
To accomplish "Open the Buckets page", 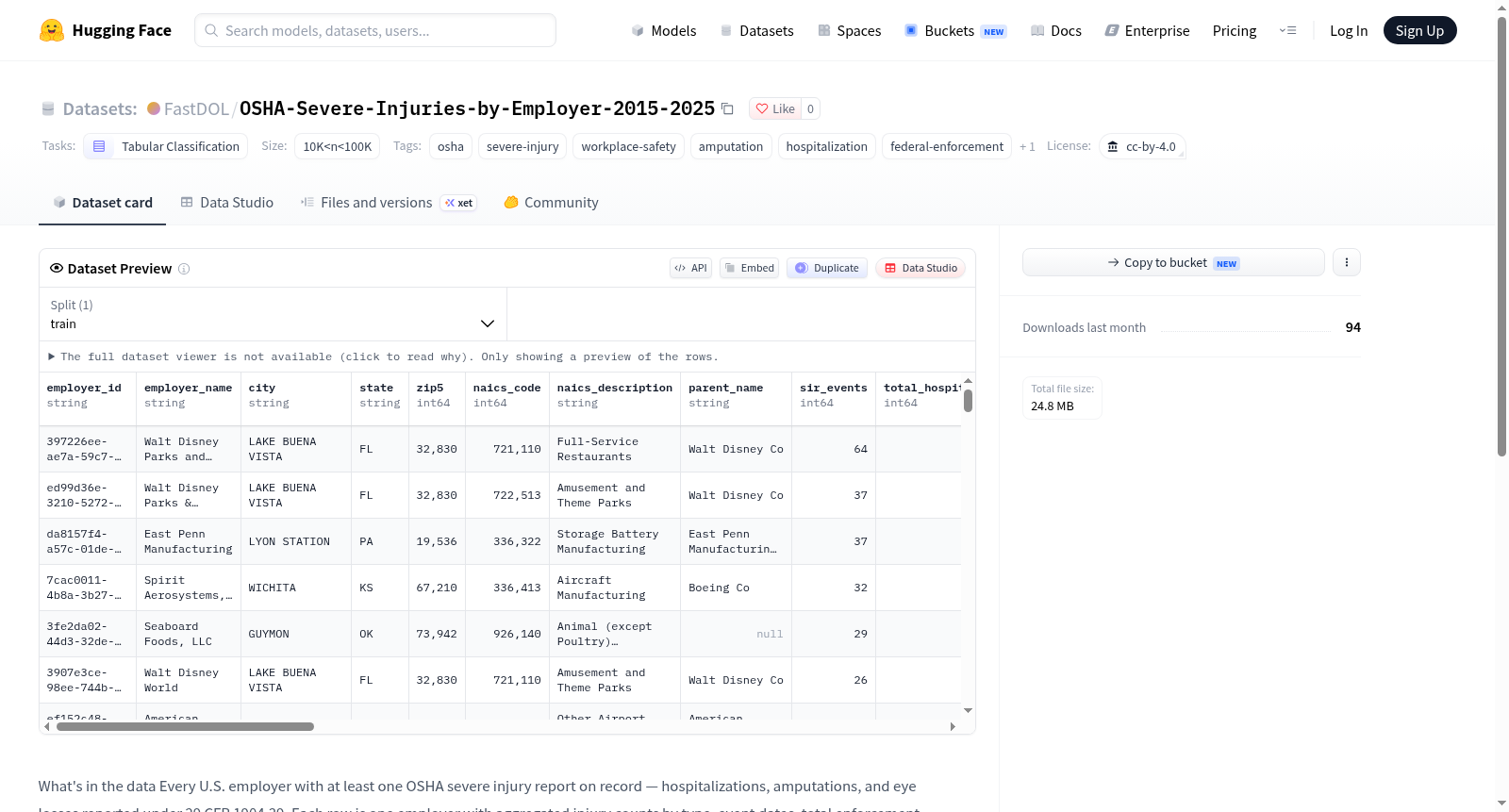I will [955, 30].
